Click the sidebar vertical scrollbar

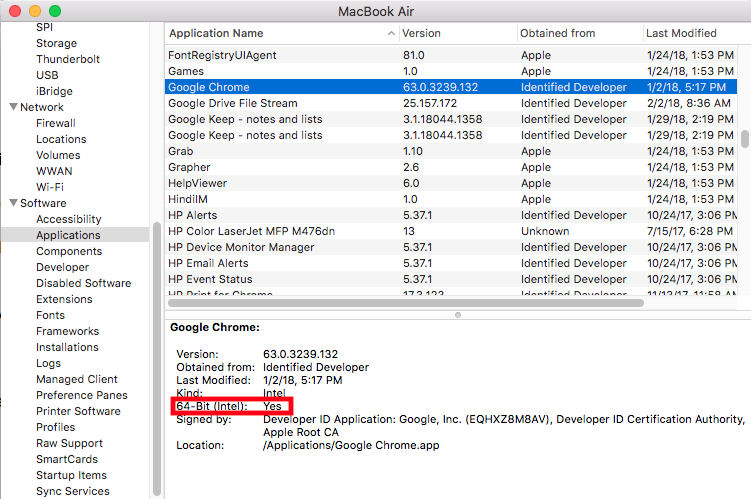tap(157, 359)
